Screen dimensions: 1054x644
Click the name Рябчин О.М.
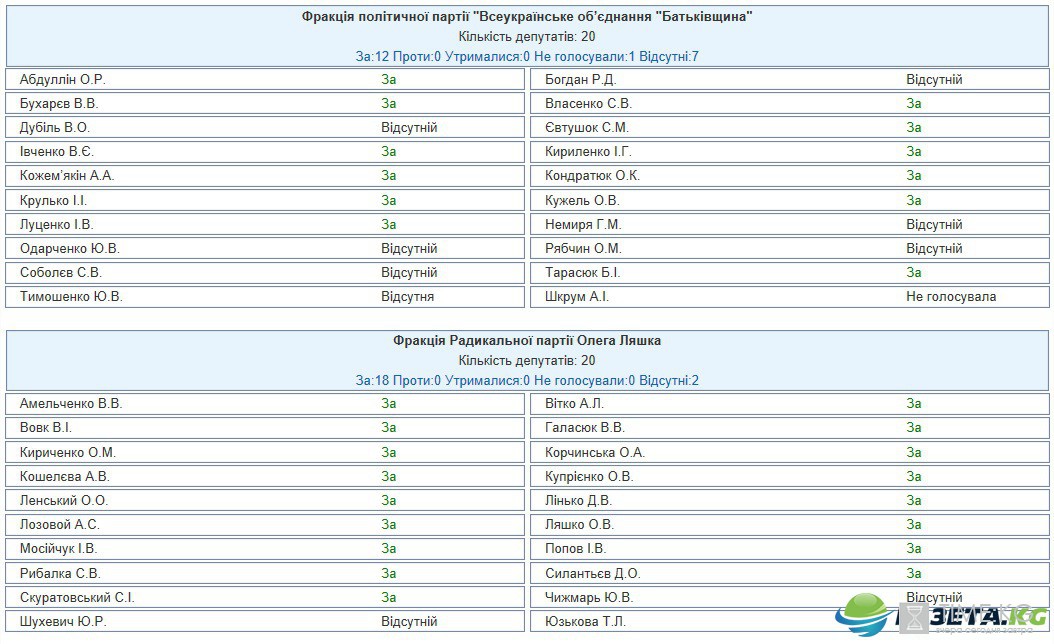[583, 249]
